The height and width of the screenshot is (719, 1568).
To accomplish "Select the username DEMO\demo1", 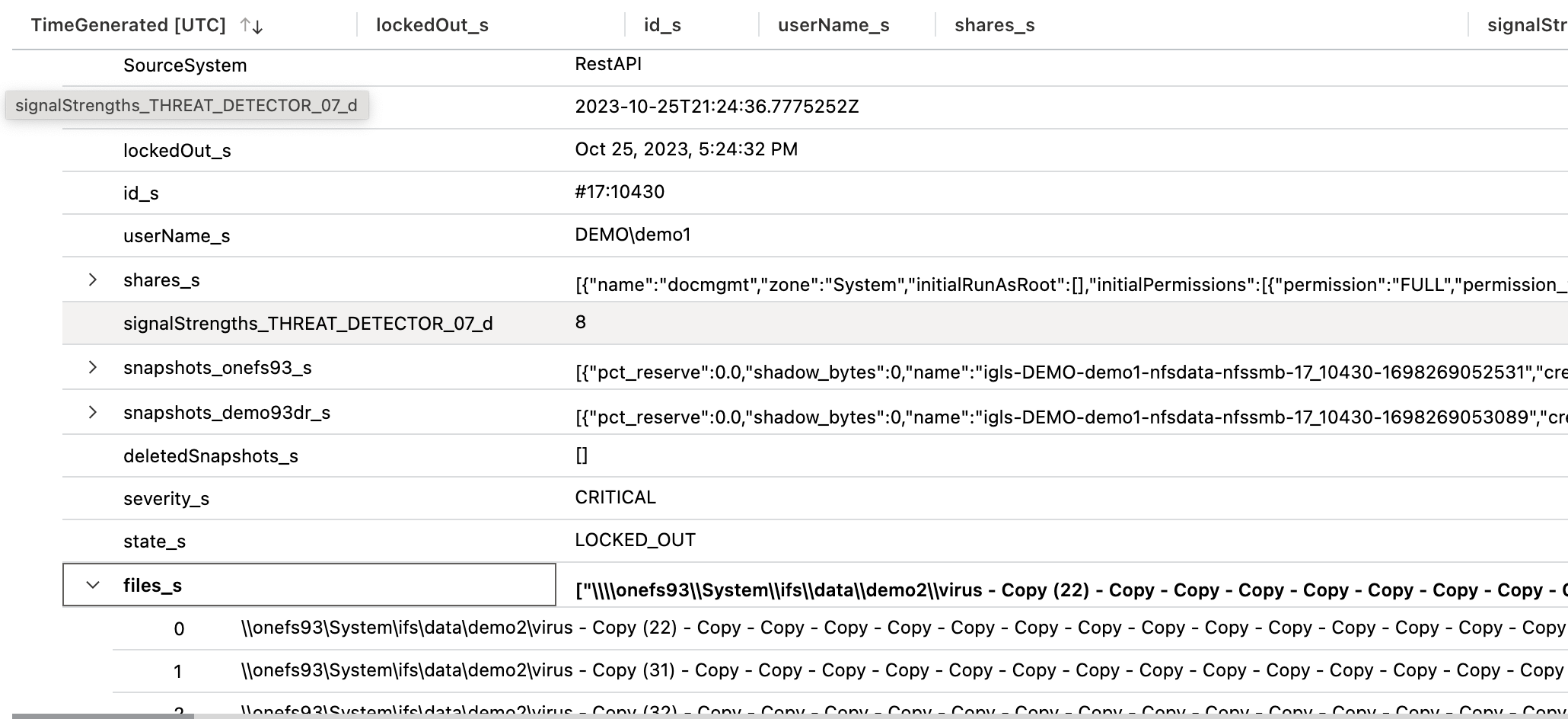I will coord(633,235).
